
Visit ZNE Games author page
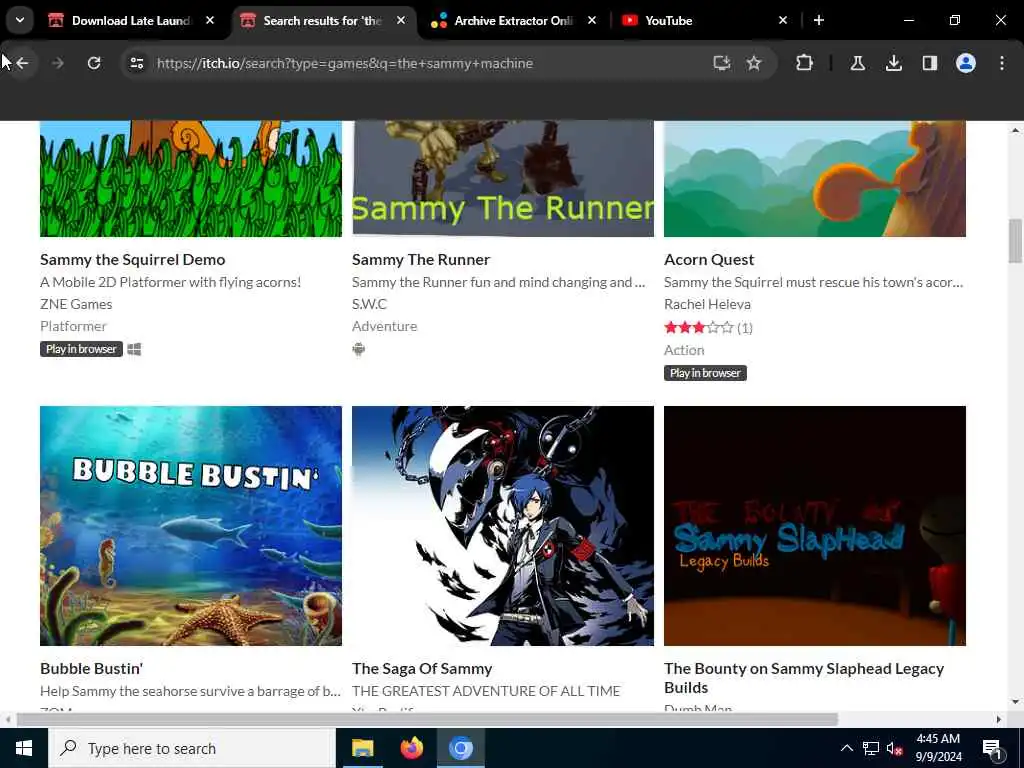[x=76, y=304]
